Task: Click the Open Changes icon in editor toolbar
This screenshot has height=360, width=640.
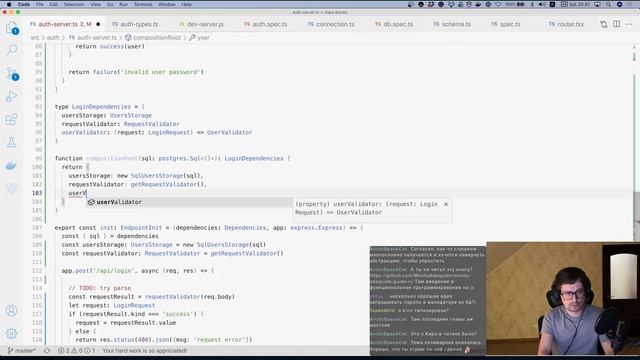Action: coord(604,24)
